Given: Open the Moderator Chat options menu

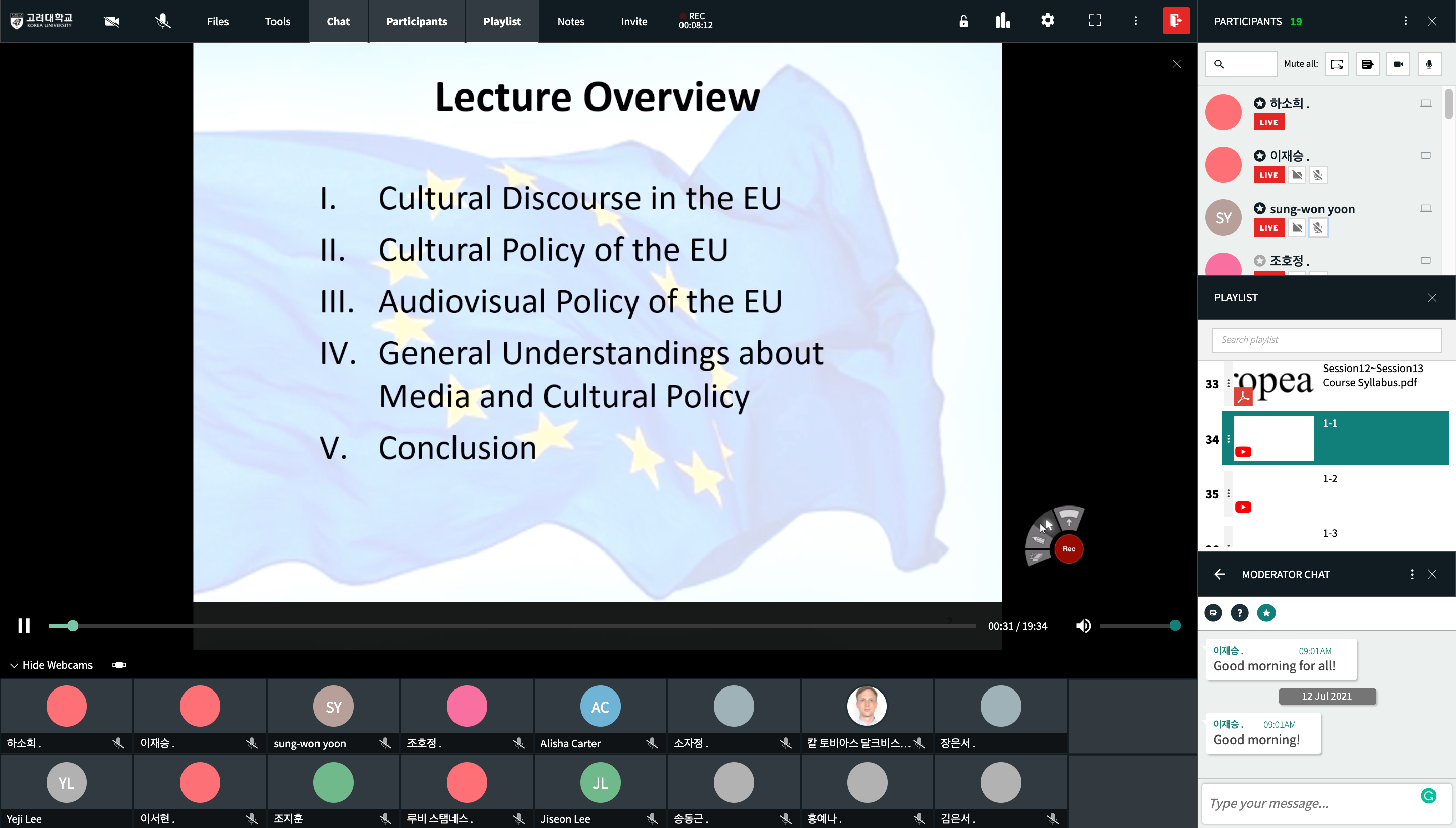Looking at the screenshot, I should point(1412,574).
